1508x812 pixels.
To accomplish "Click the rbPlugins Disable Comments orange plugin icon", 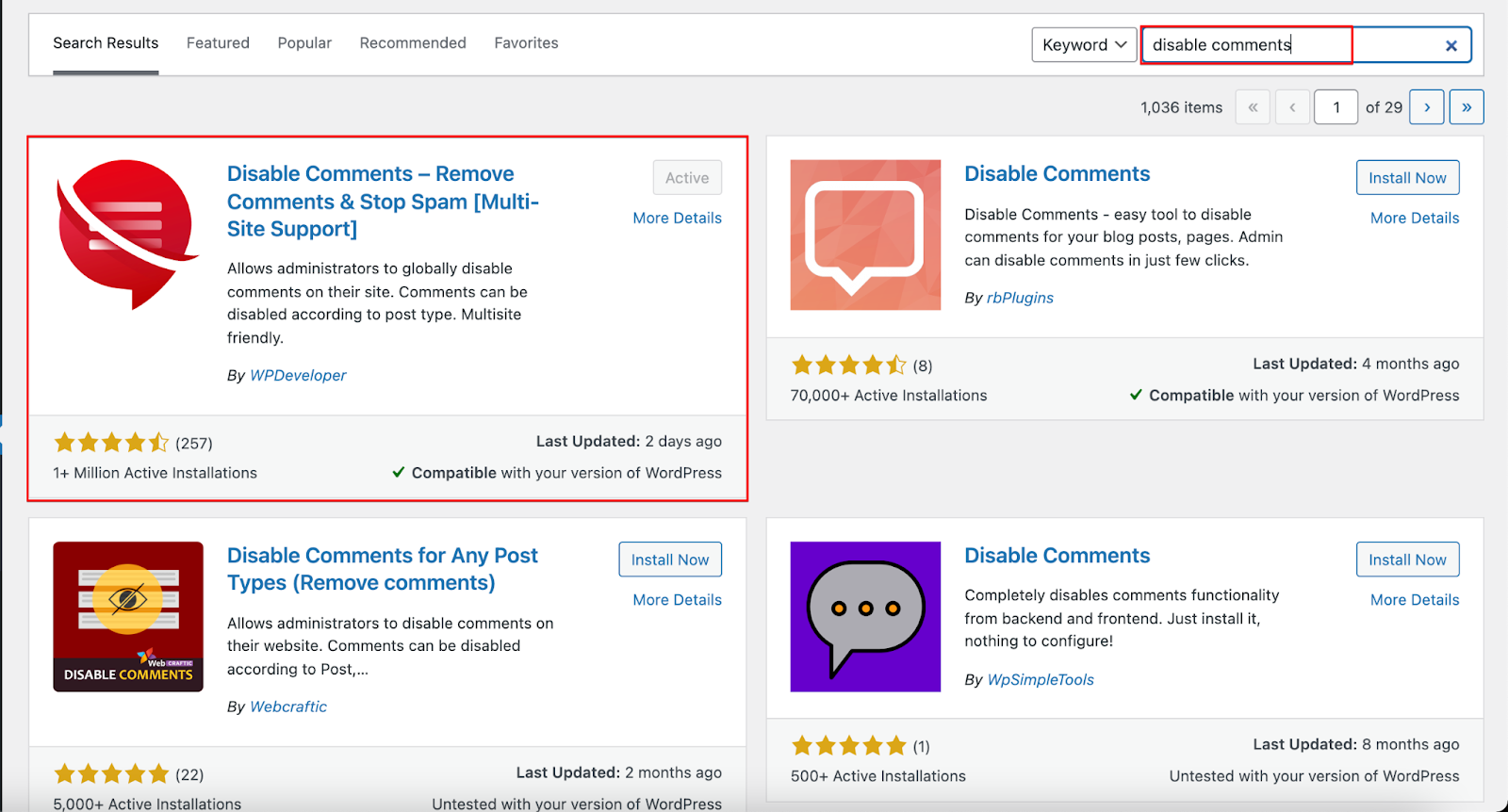I will (865, 235).
